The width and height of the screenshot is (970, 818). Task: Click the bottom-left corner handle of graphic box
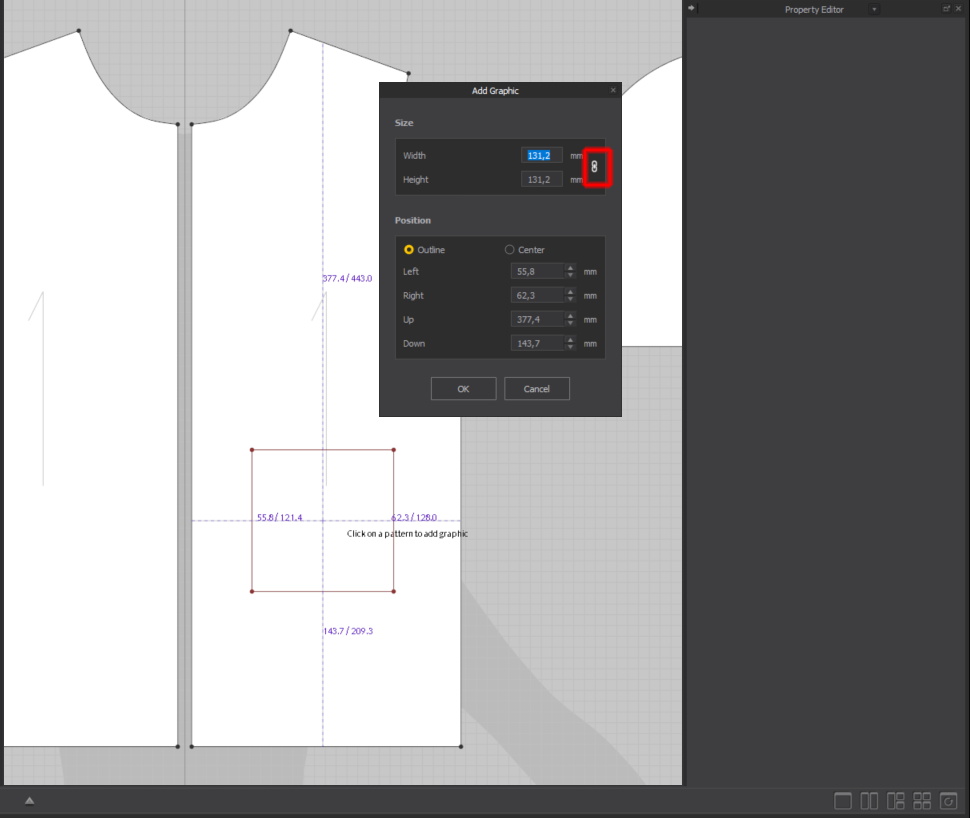[x=252, y=592]
